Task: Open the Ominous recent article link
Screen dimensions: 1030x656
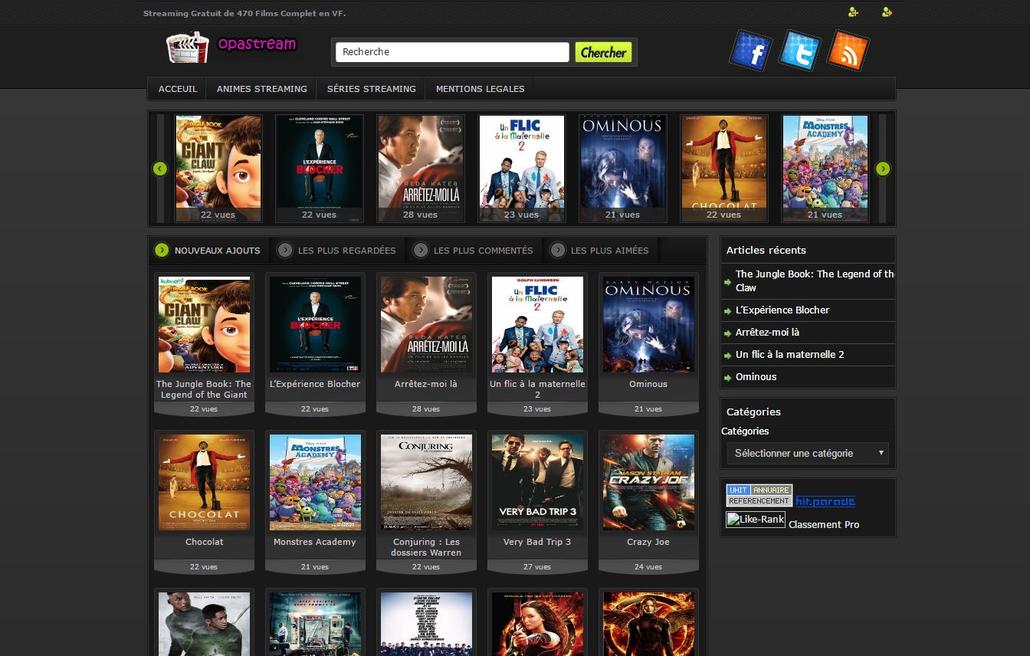Action: [756, 377]
